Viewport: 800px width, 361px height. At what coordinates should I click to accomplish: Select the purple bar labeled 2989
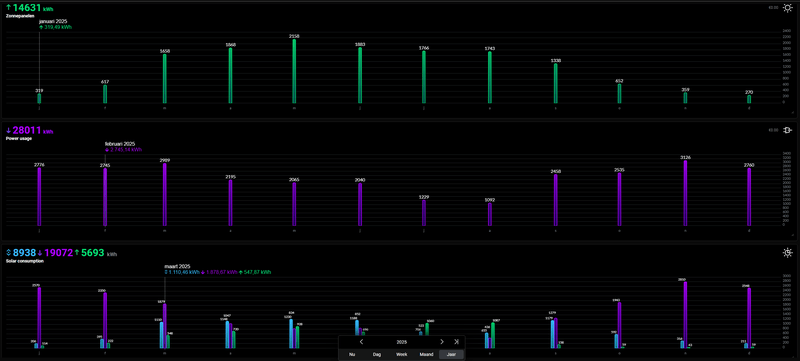click(165, 195)
